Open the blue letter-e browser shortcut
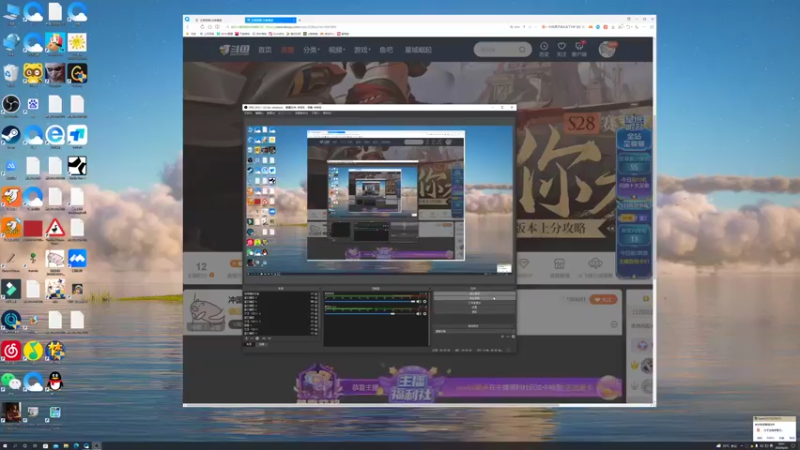The width and height of the screenshot is (800, 450). (x=55, y=135)
